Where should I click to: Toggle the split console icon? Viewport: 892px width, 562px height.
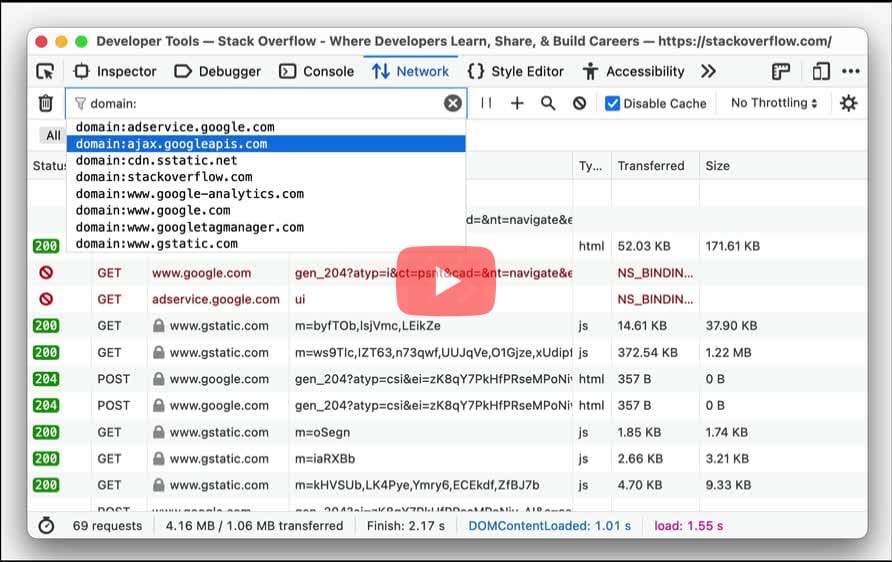(781, 72)
